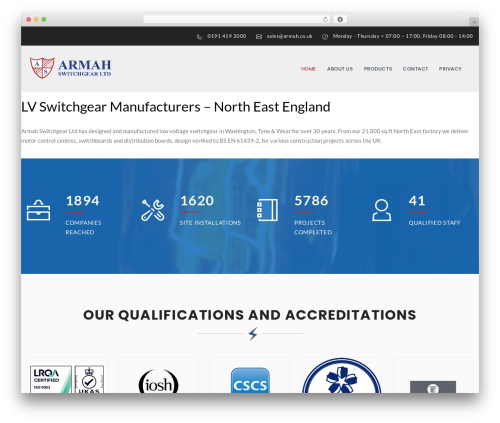The width and height of the screenshot is (500, 423).
Task: Open a new tab with plus button
Action: coord(474,22)
